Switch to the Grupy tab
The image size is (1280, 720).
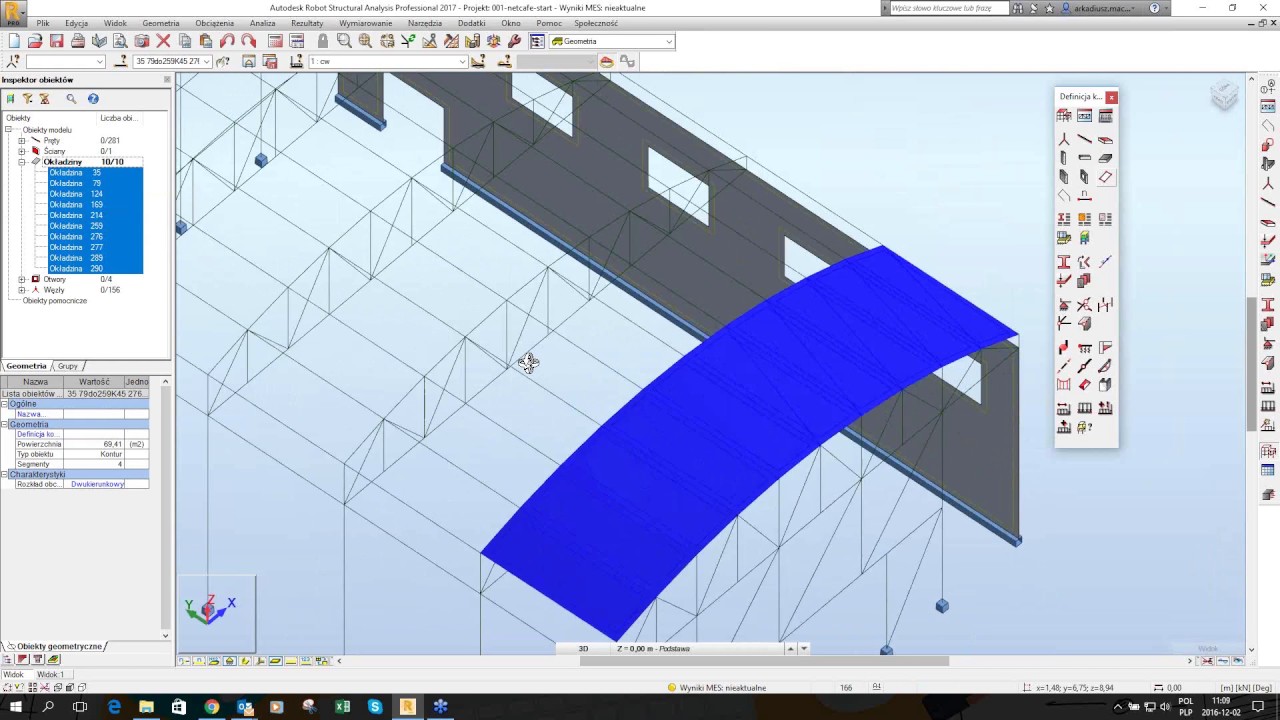[x=68, y=366]
